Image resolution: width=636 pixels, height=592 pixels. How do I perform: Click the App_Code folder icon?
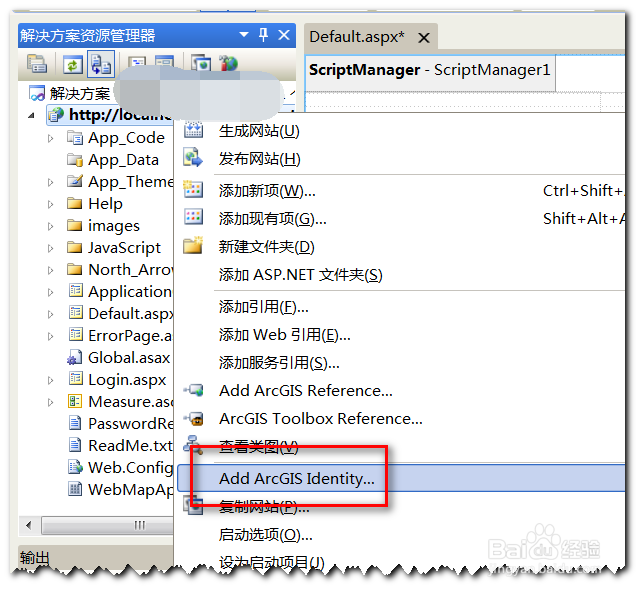(75, 137)
